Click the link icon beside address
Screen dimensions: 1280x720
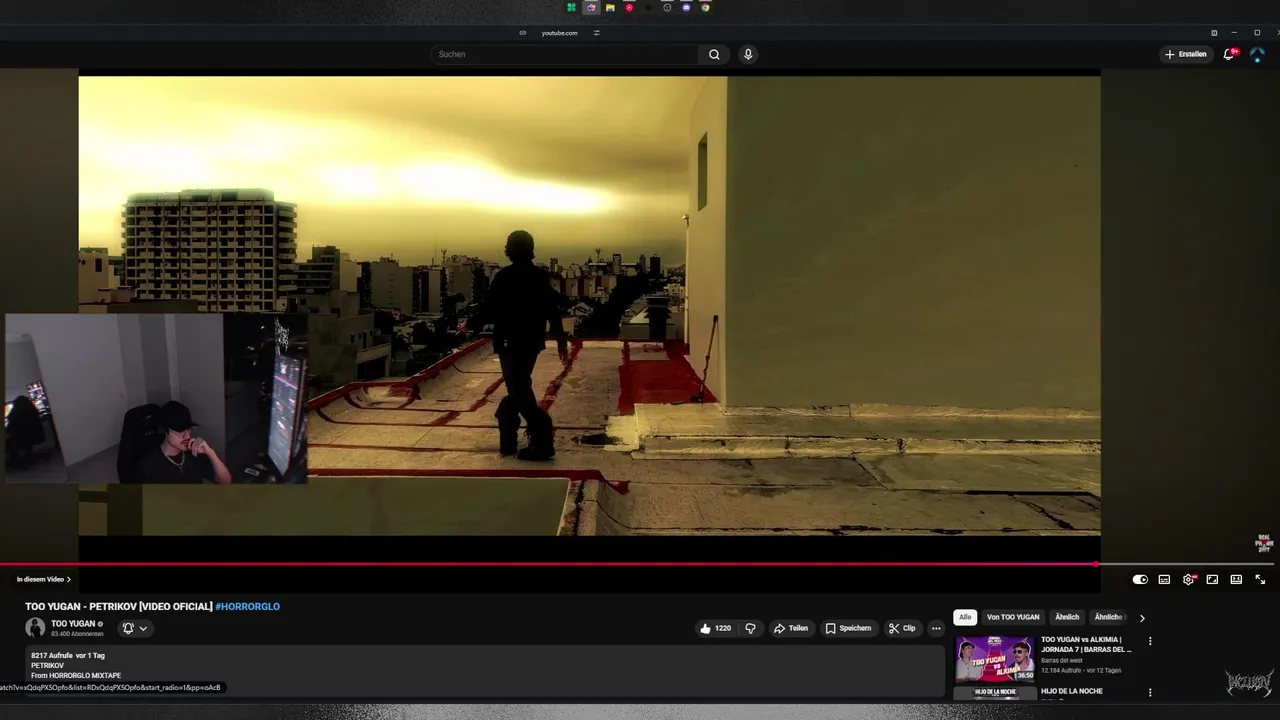pos(522,33)
